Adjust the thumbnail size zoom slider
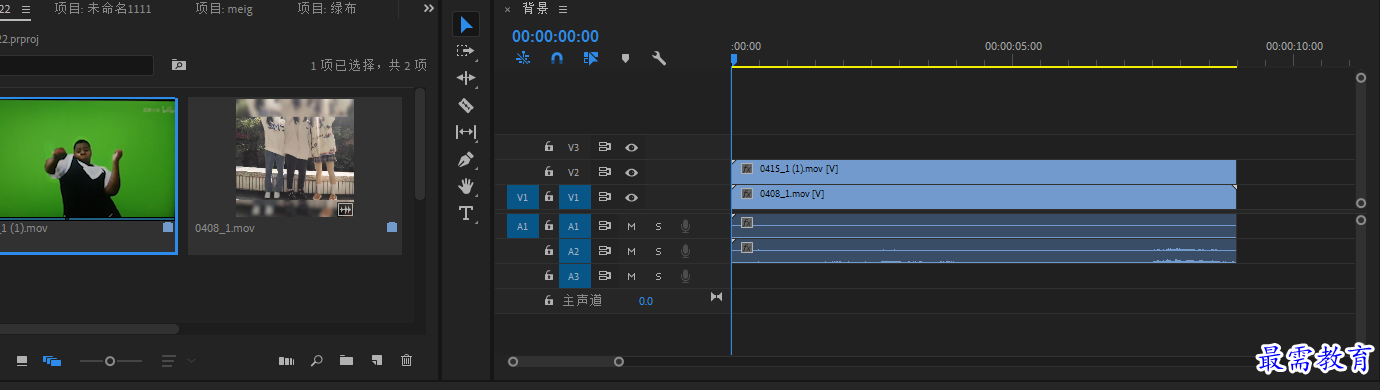The height and width of the screenshot is (390, 1380). click(x=110, y=360)
